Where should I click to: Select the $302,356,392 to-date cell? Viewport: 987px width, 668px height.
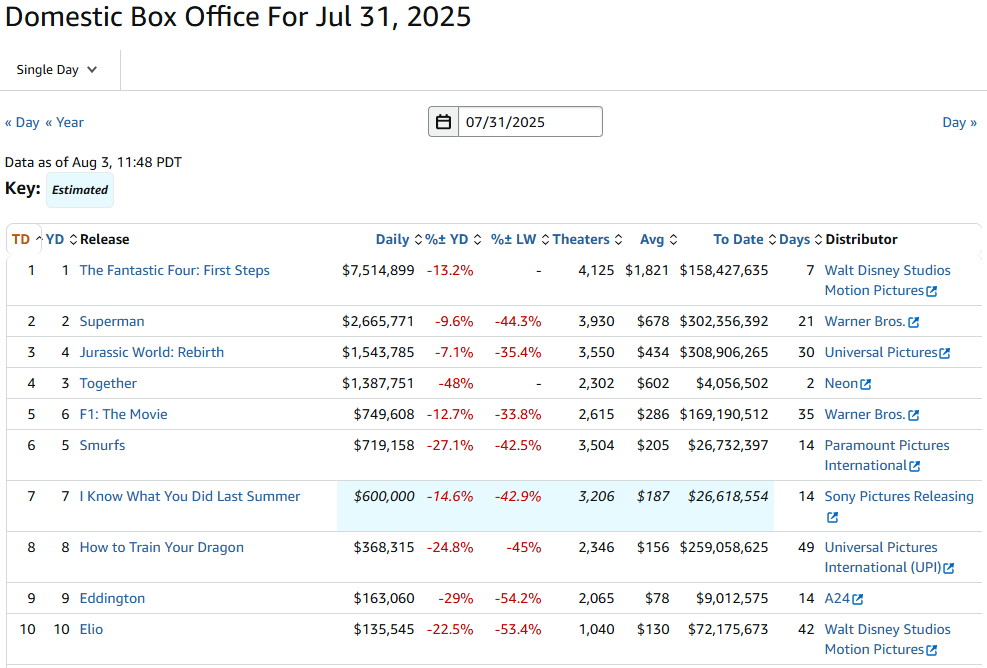[x=724, y=321]
